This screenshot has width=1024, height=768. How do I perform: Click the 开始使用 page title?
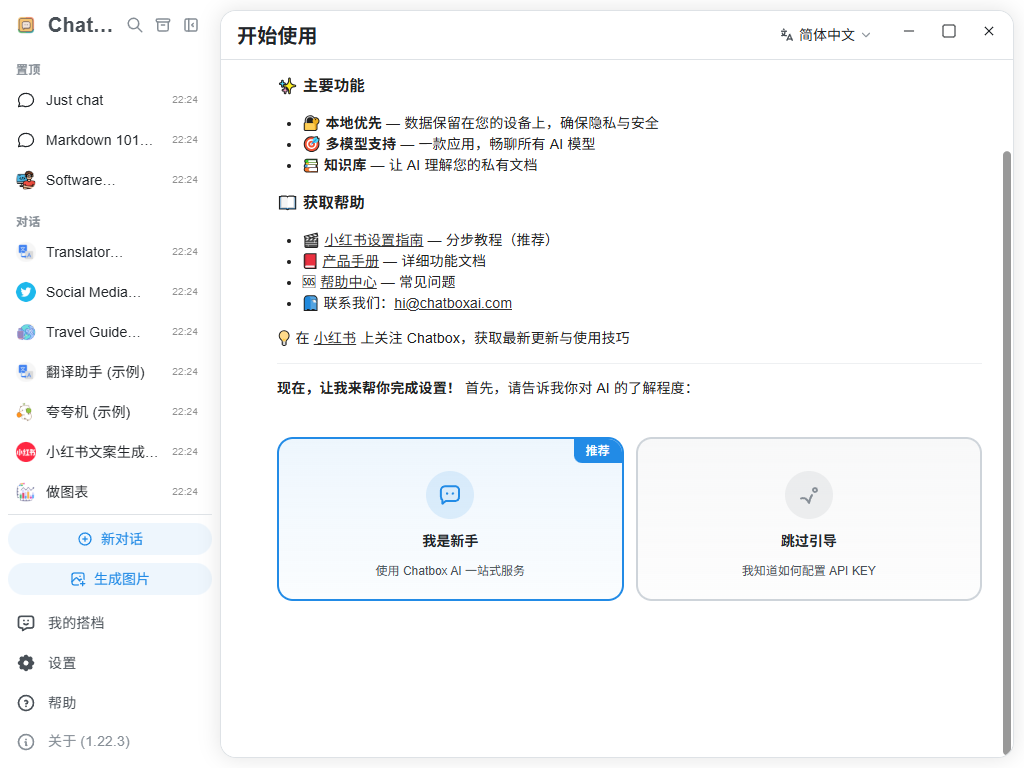[x=277, y=36]
